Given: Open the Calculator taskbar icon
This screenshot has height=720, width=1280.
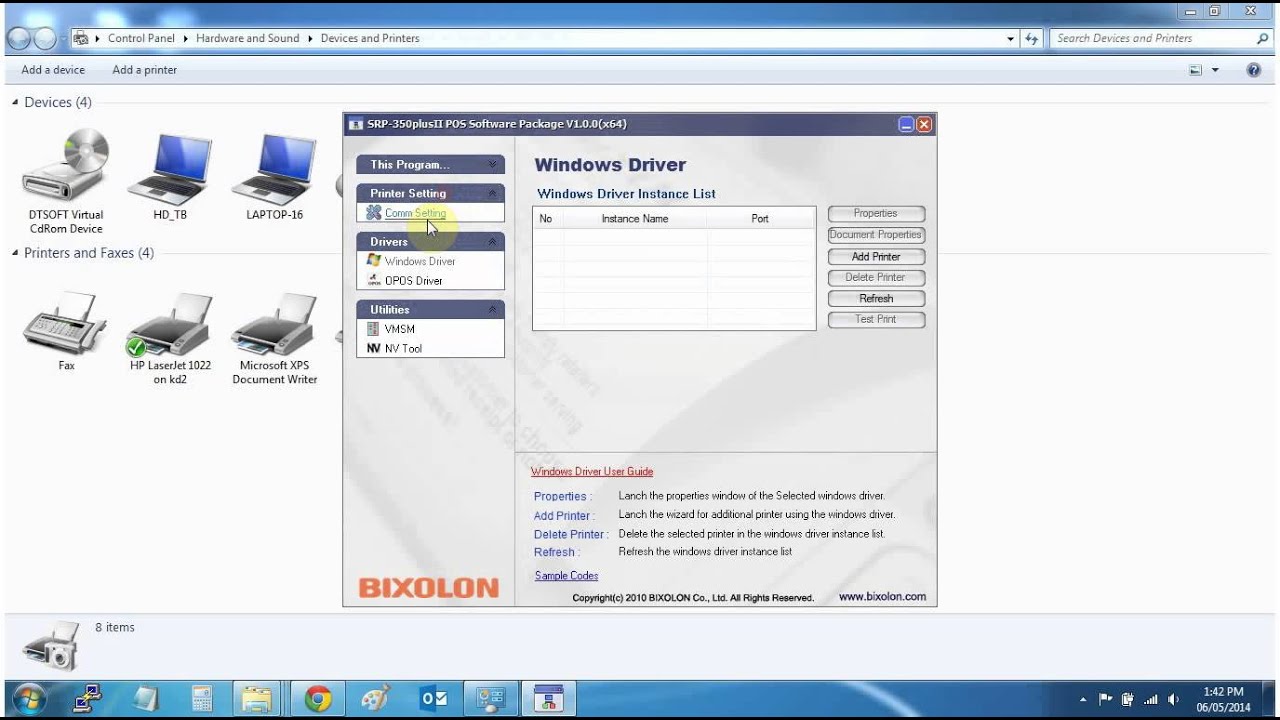Looking at the screenshot, I should pos(202,699).
